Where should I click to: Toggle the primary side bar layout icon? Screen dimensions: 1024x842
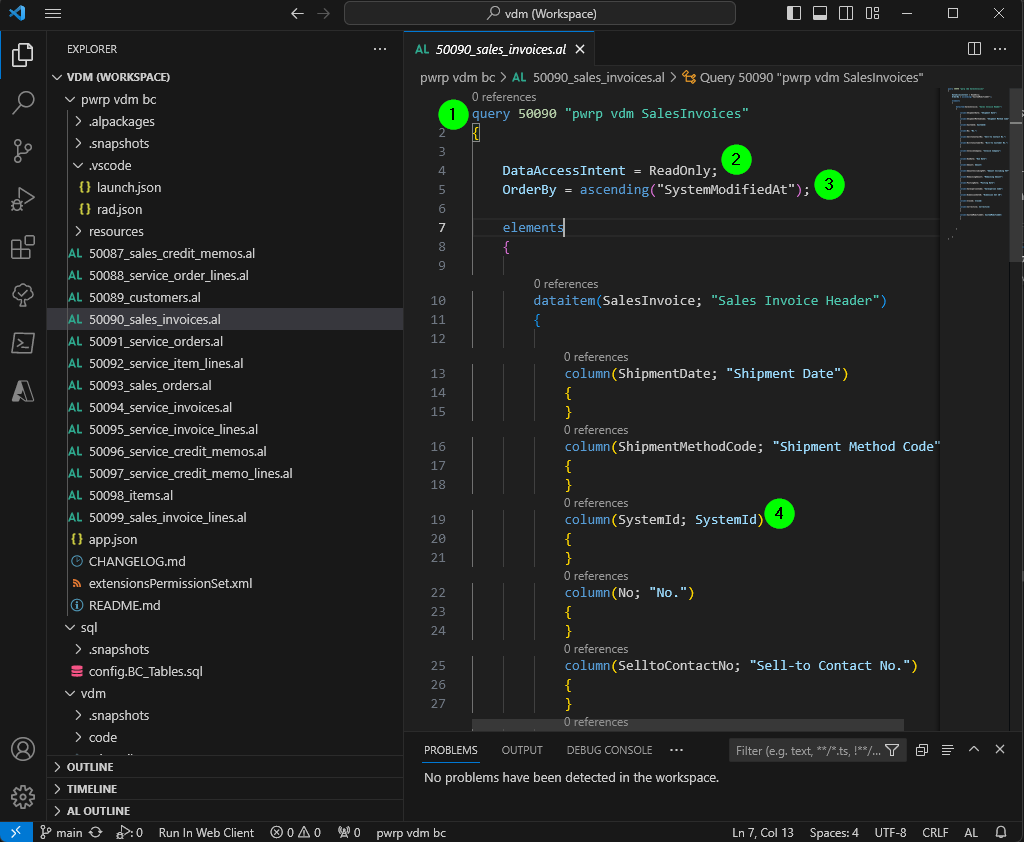point(793,13)
